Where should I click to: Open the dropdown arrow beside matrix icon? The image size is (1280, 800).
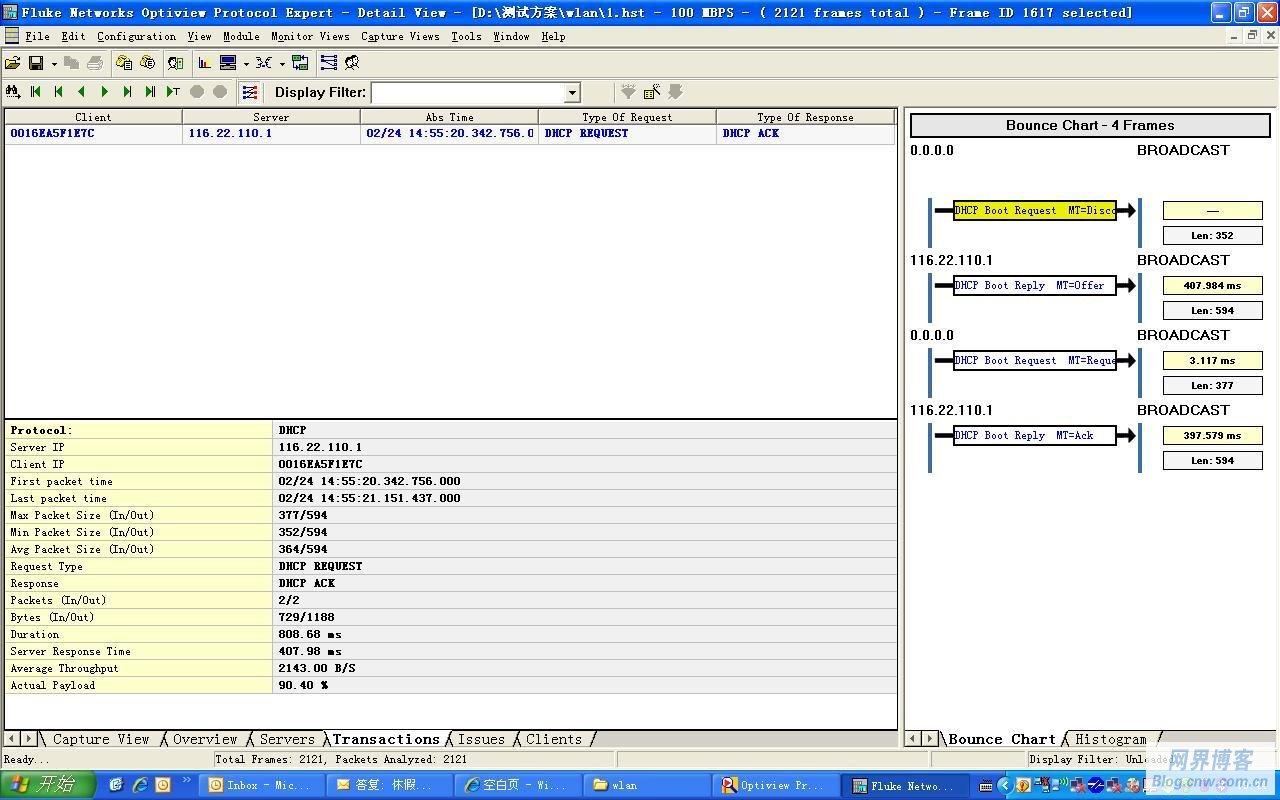282,63
